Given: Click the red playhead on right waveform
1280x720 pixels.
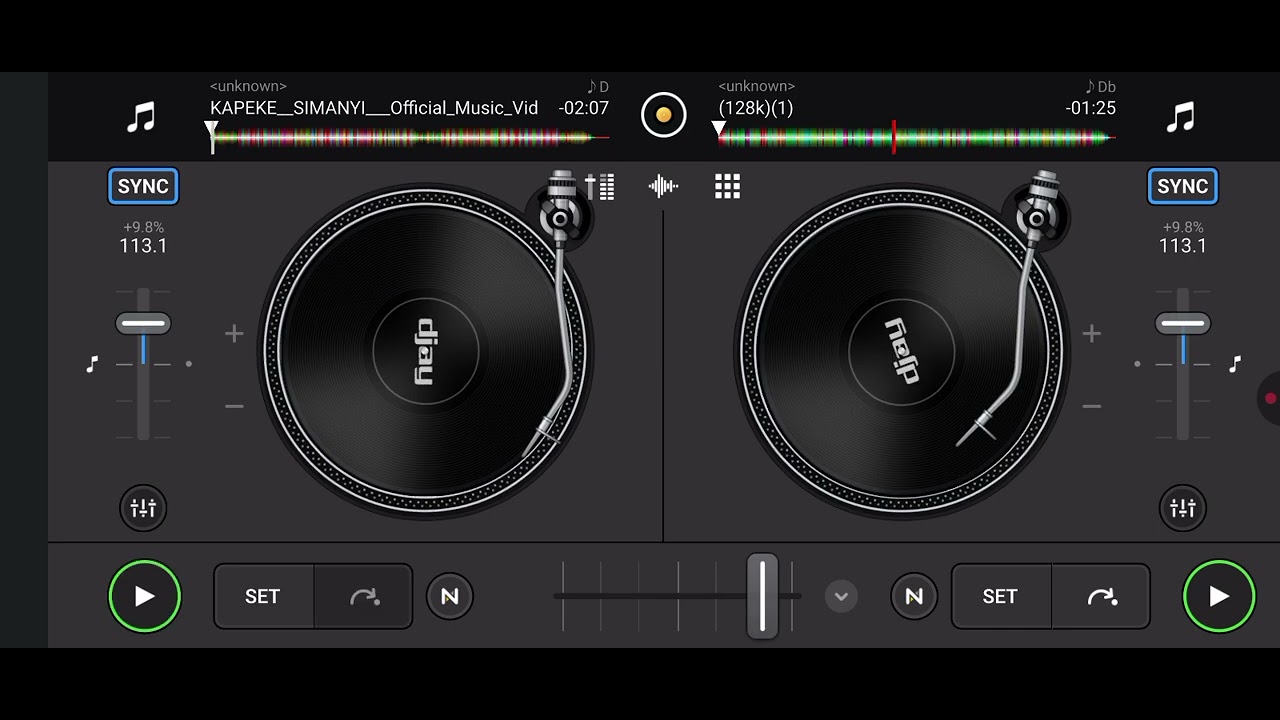Looking at the screenshot, I should coord(893,137).
